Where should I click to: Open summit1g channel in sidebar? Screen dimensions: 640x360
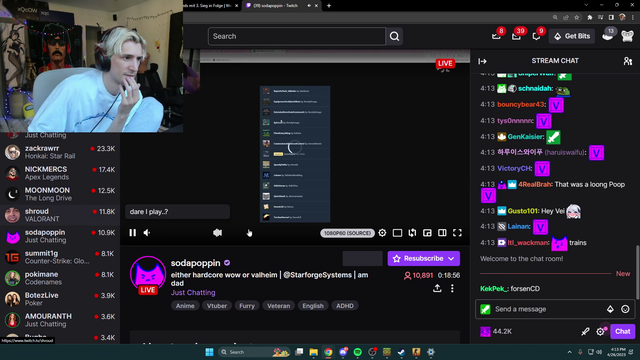60,257
